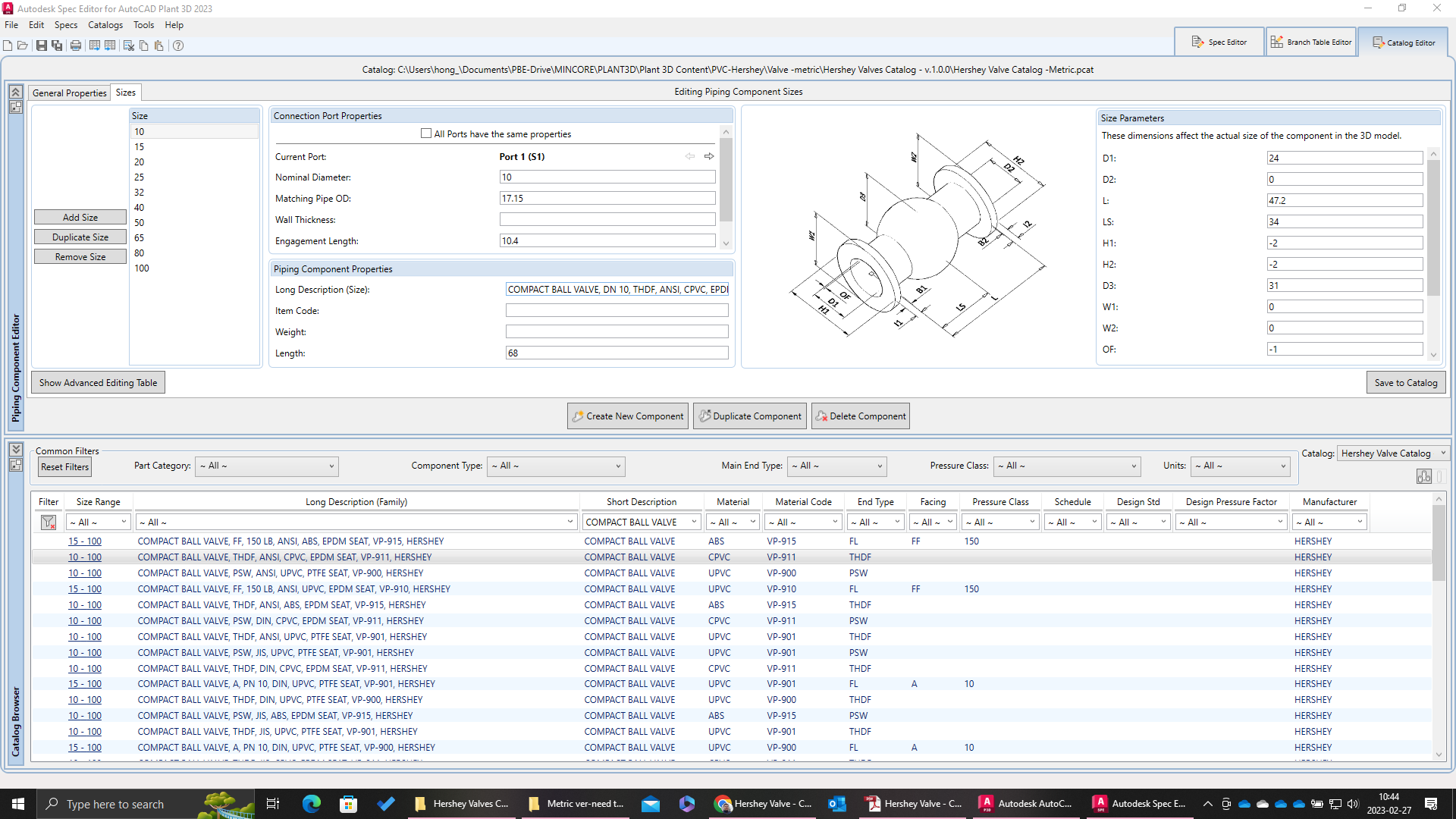Go to next port with right arrow
1456x819 pixels.
click(x=709, y=156)
